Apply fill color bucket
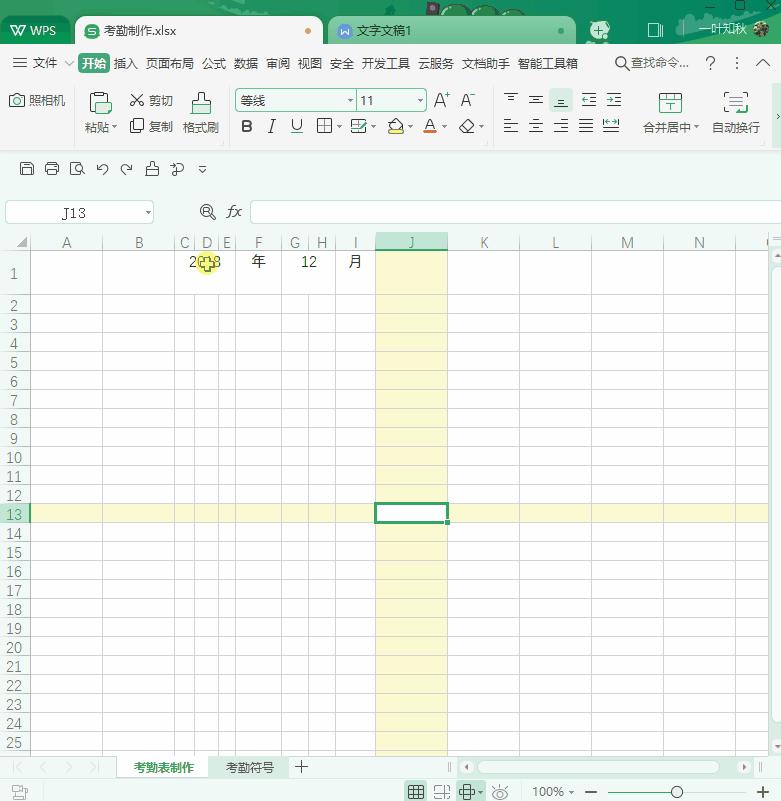The height and width of the screenshot is (801, 781). [396, 126]
